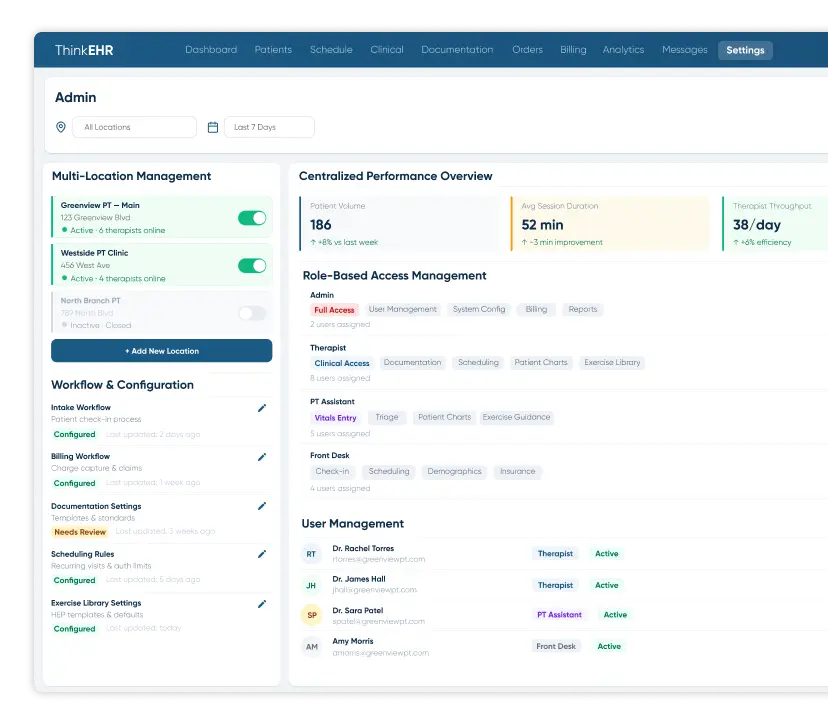828x724 pixels.
Task: Click the Add New Location button
Action: (x=162, y=351)
